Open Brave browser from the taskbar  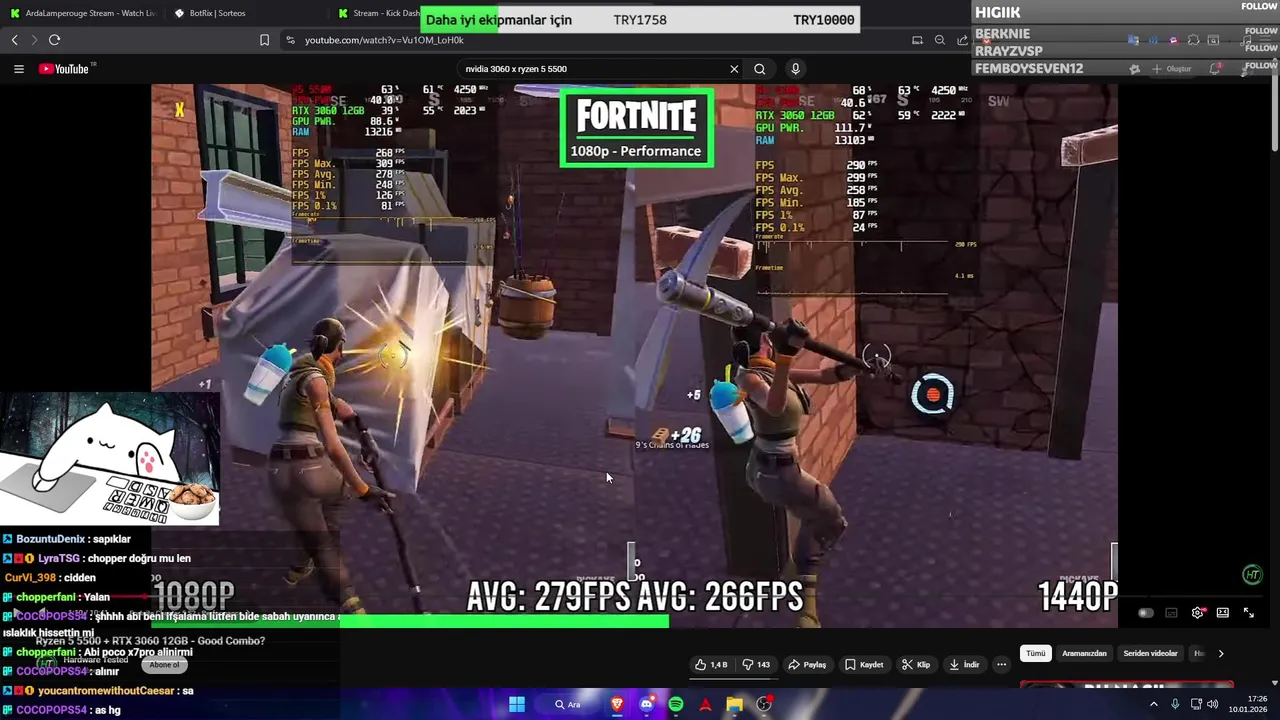[x=617, y=705]
